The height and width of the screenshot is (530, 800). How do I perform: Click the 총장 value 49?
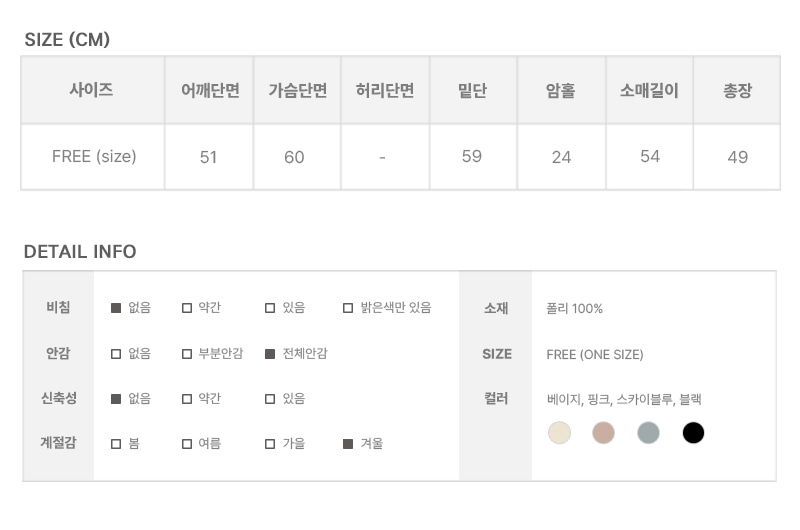point(738,157)
